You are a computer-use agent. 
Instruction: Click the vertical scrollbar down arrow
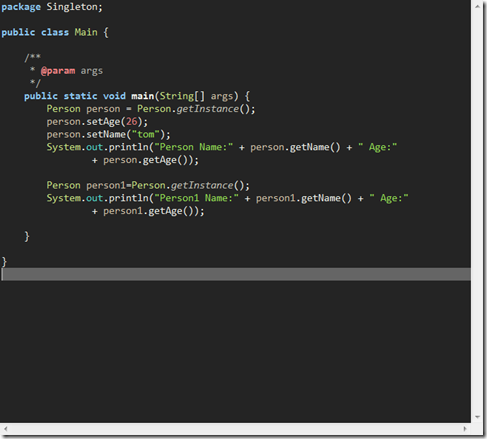477,417
